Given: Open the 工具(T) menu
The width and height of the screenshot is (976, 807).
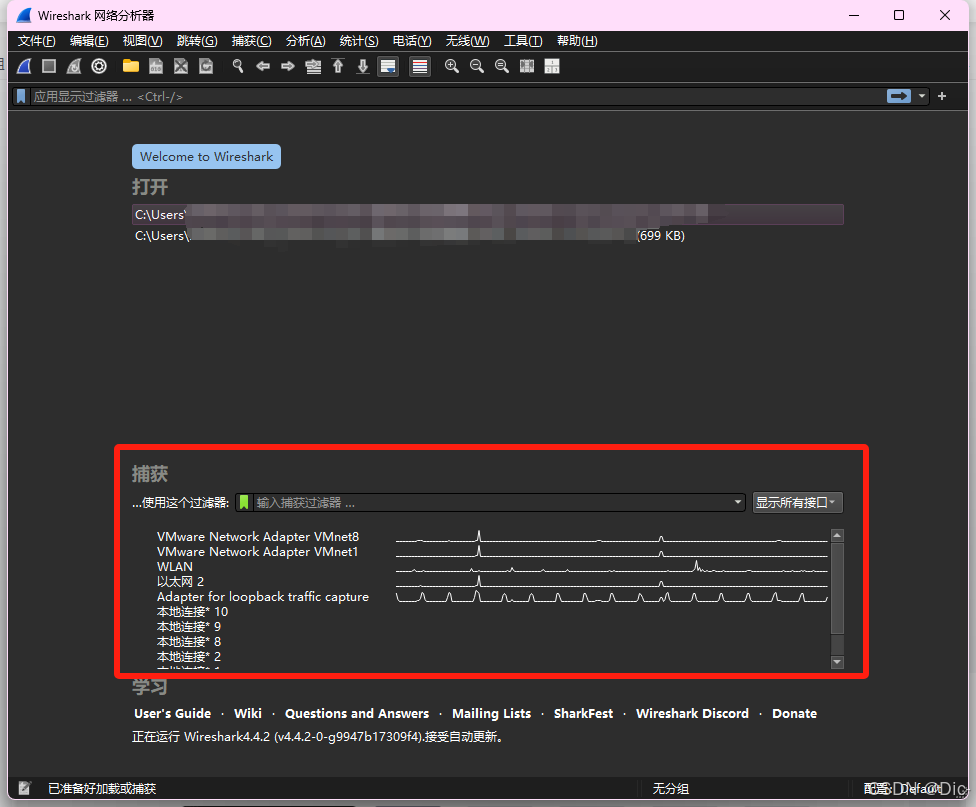Looking at the screenshot, I should 523,41.
